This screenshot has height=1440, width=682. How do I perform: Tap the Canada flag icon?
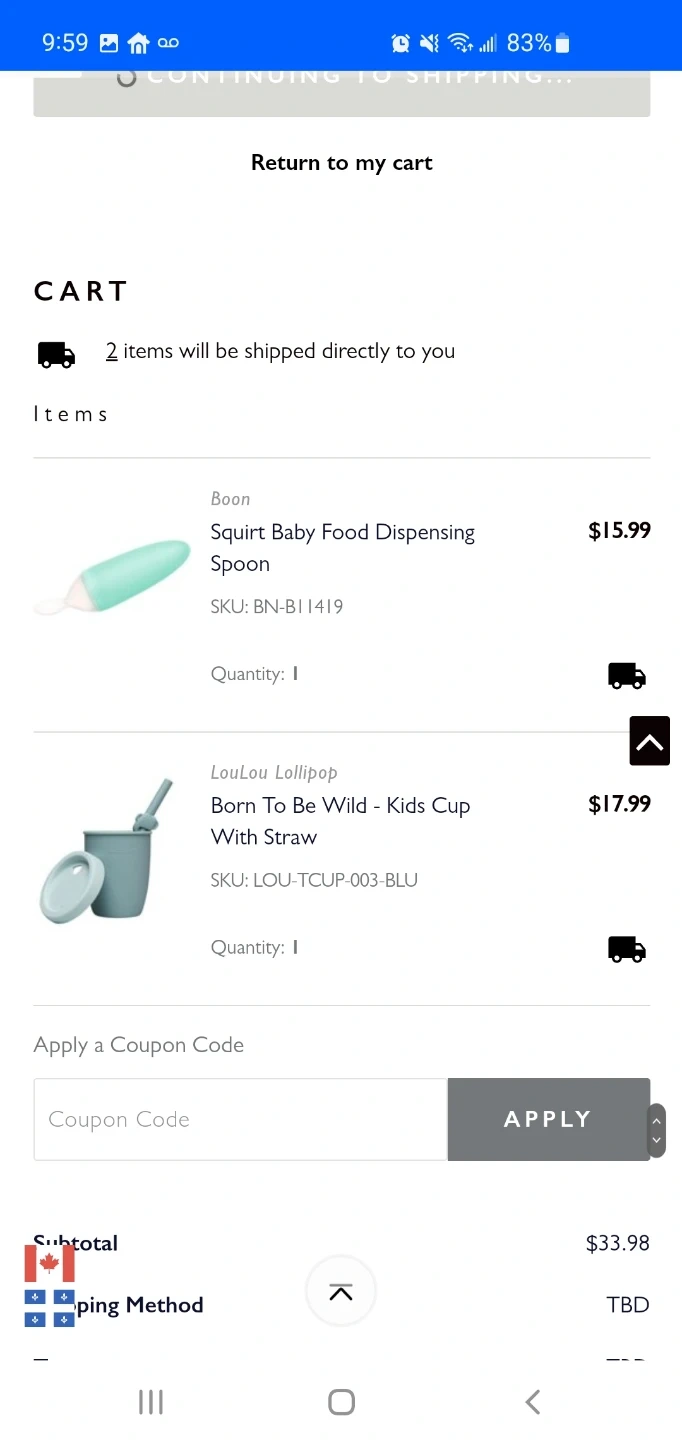pos(49,1263)
